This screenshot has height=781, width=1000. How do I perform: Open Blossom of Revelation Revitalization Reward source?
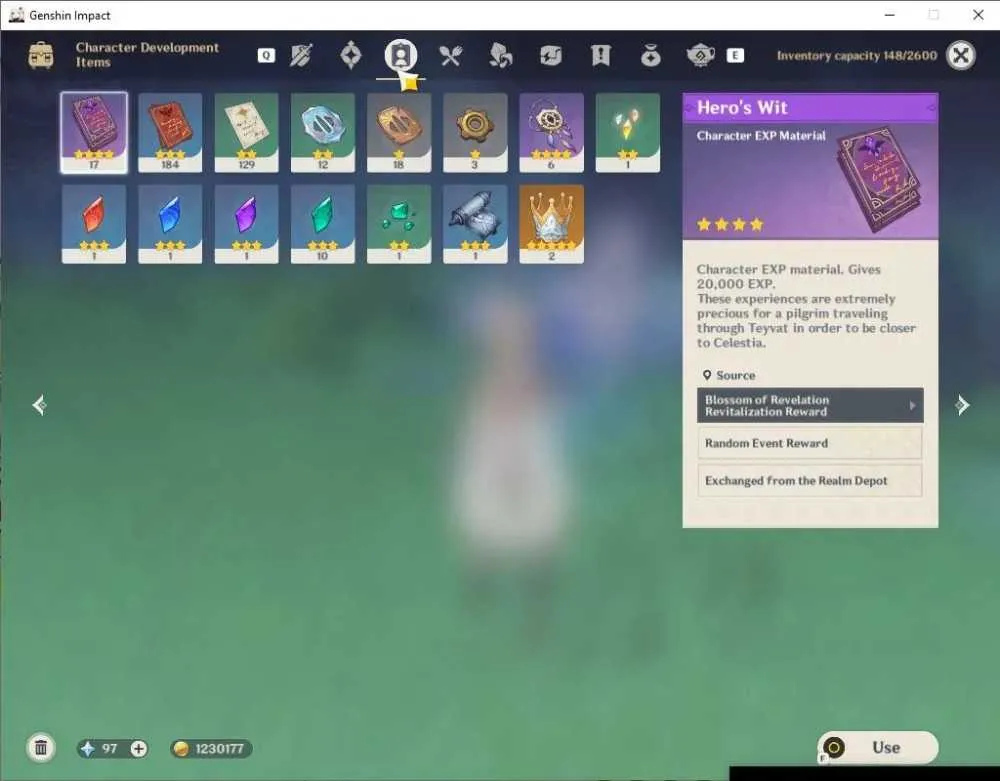(x=810, y=405)
